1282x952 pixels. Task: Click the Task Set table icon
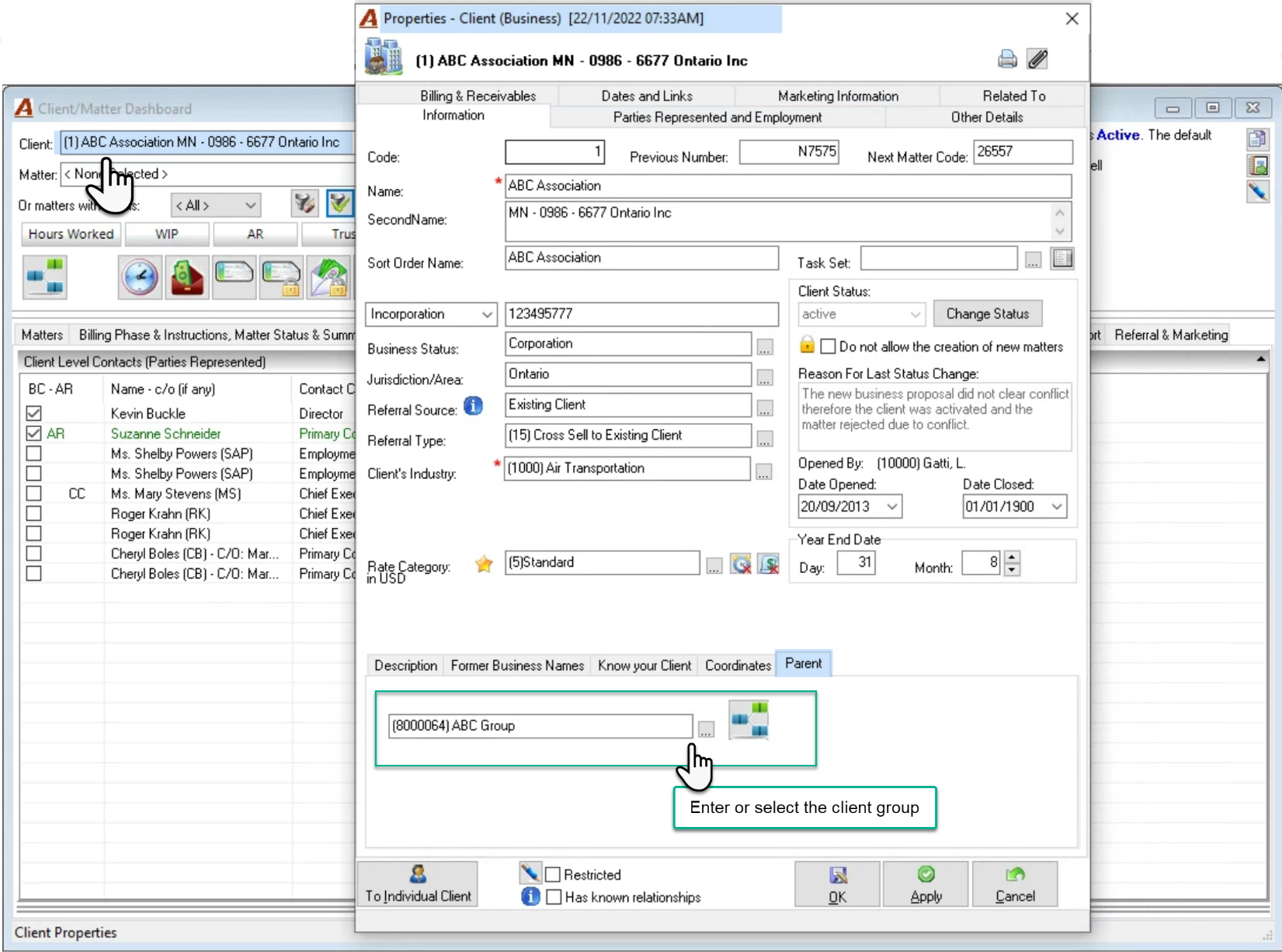(x=1062, y=259)
